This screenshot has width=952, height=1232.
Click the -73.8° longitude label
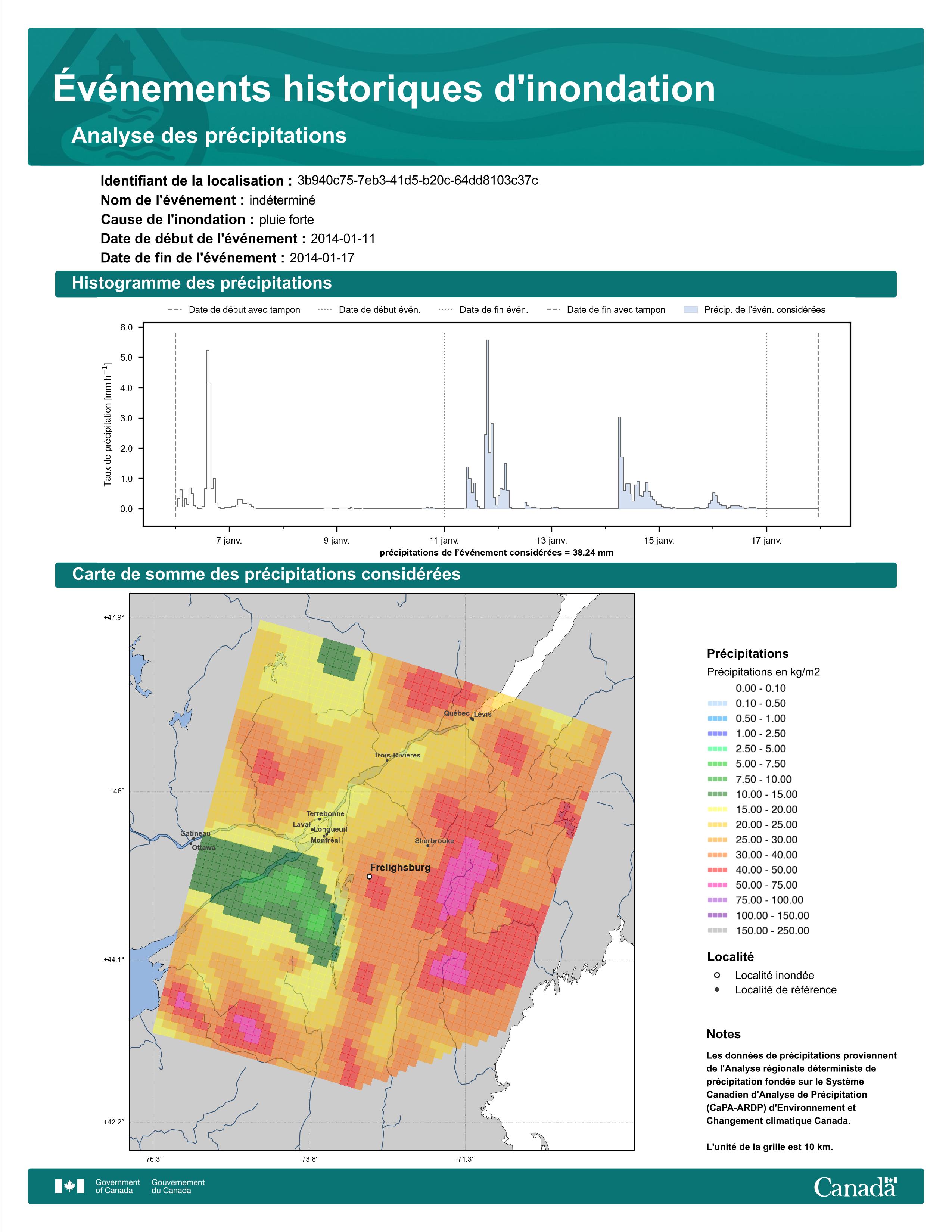pyautogui.click(x=308, y=1159)
